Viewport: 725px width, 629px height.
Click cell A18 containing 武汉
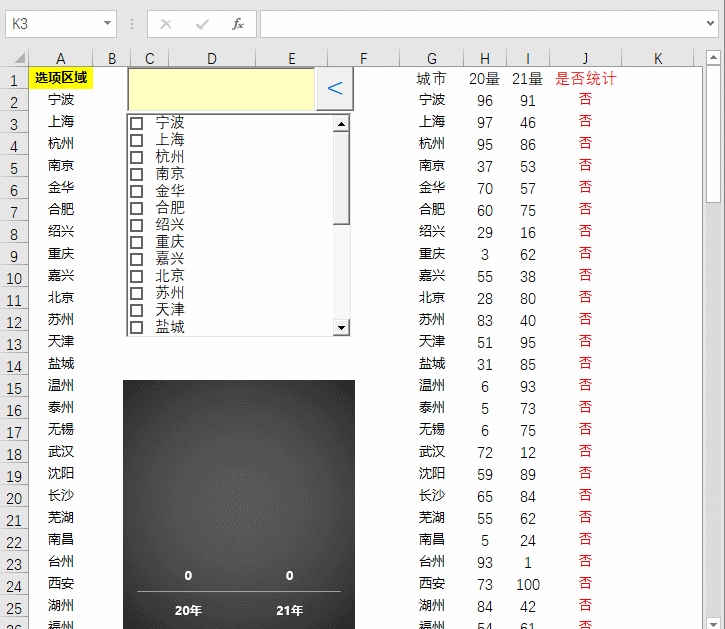pos(61,452)
